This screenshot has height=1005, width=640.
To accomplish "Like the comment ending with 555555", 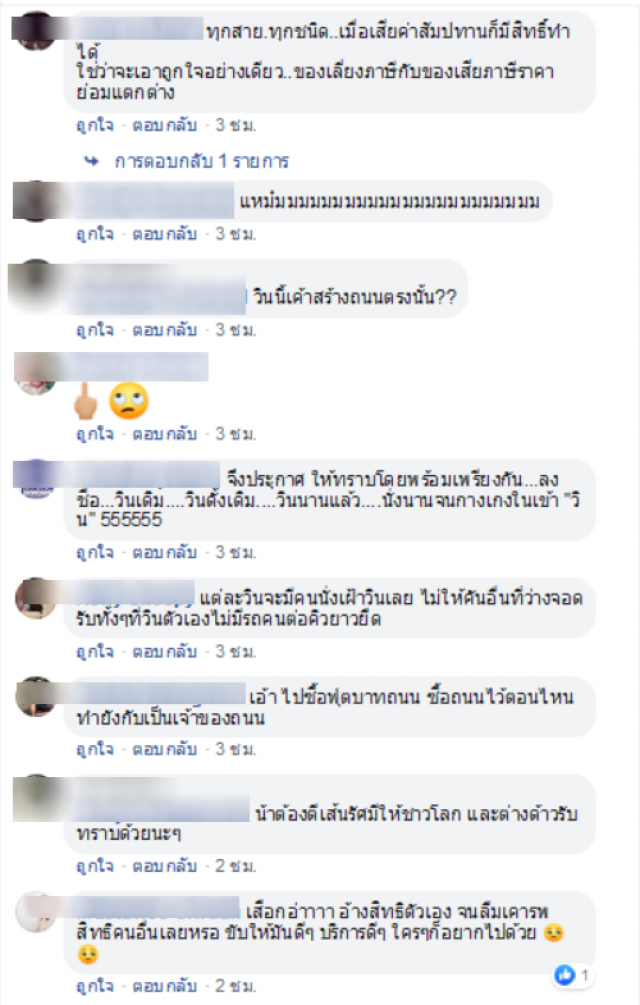I will point(95,552).
